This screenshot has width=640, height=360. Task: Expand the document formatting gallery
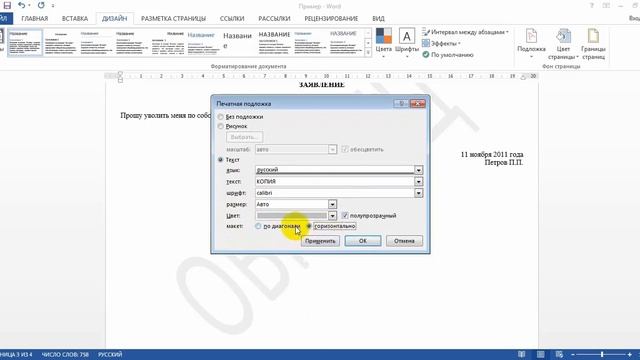[x=368, y=52]
